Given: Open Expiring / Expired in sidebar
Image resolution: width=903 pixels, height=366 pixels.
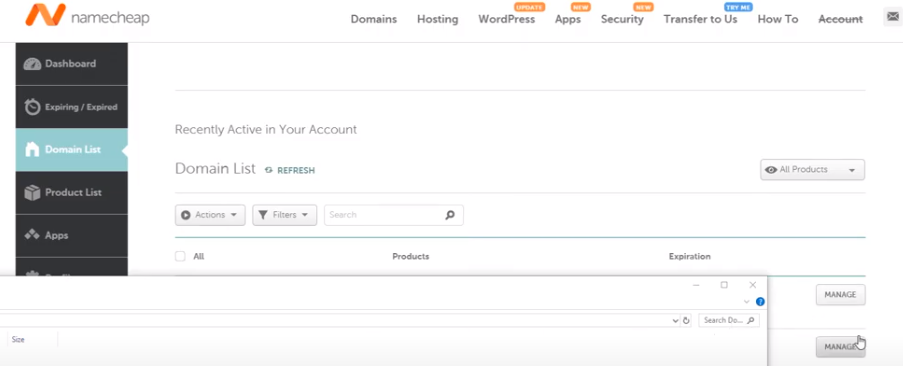Looking at the screenshot, I should [x=71, y=107].
